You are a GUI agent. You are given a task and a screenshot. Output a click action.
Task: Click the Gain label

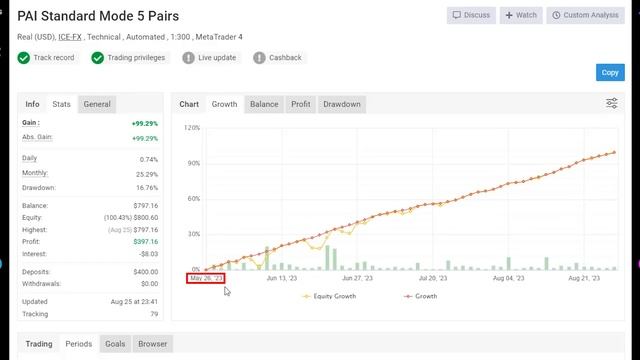click(31, 122)
